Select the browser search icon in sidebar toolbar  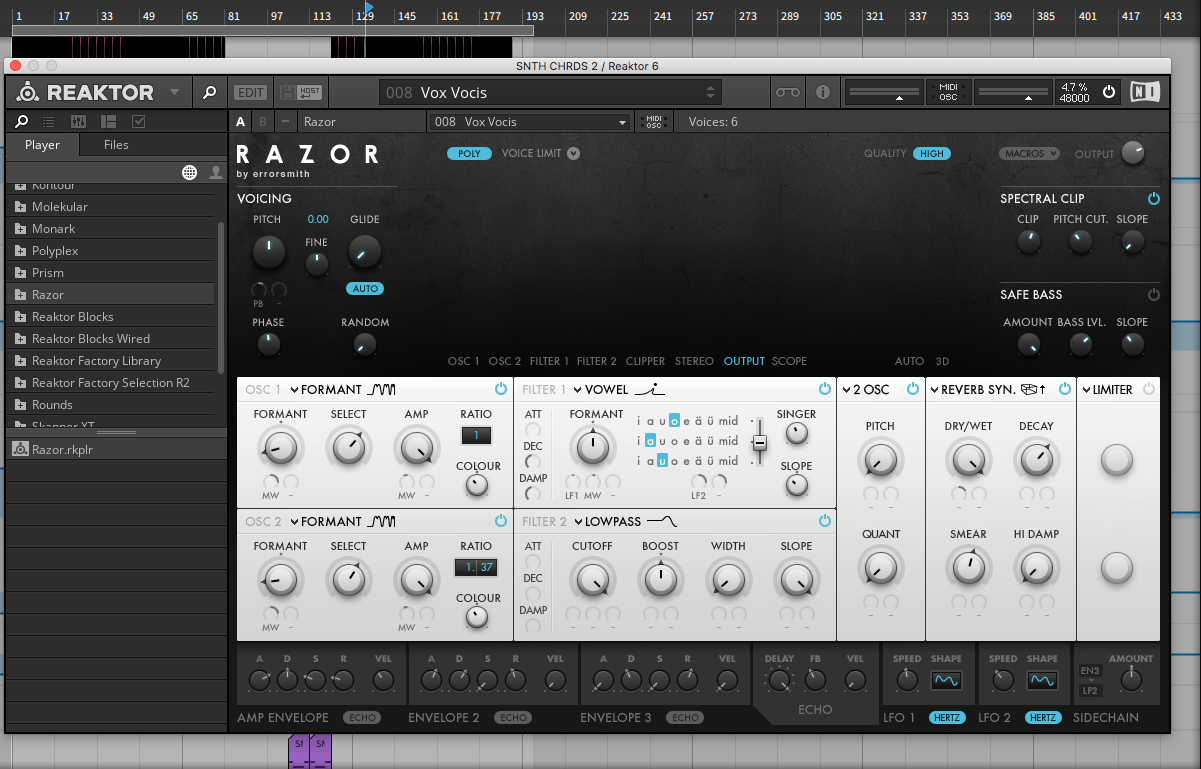point(22,121)
